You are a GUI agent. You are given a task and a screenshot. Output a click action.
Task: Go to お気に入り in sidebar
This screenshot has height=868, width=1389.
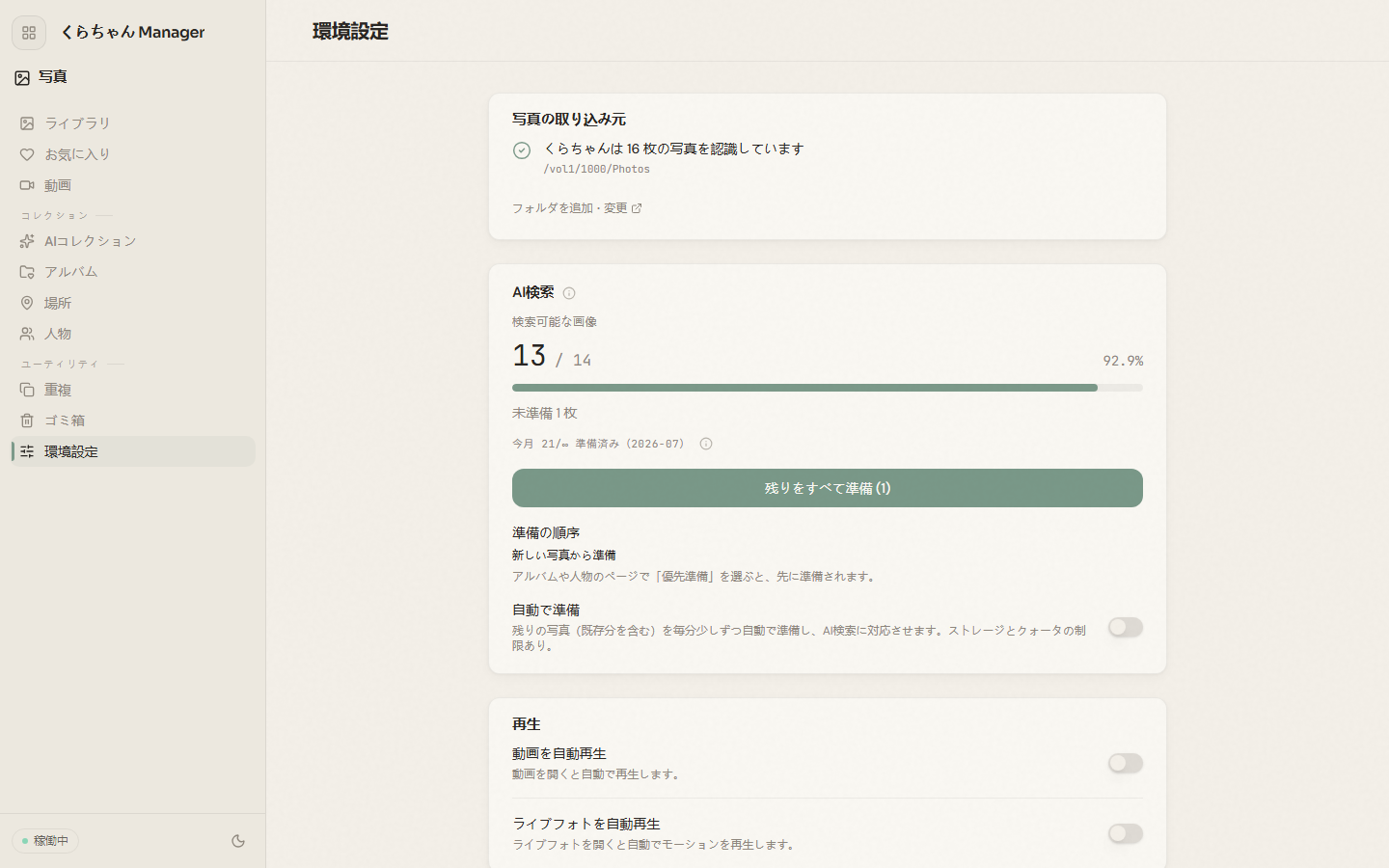point(133,154)
